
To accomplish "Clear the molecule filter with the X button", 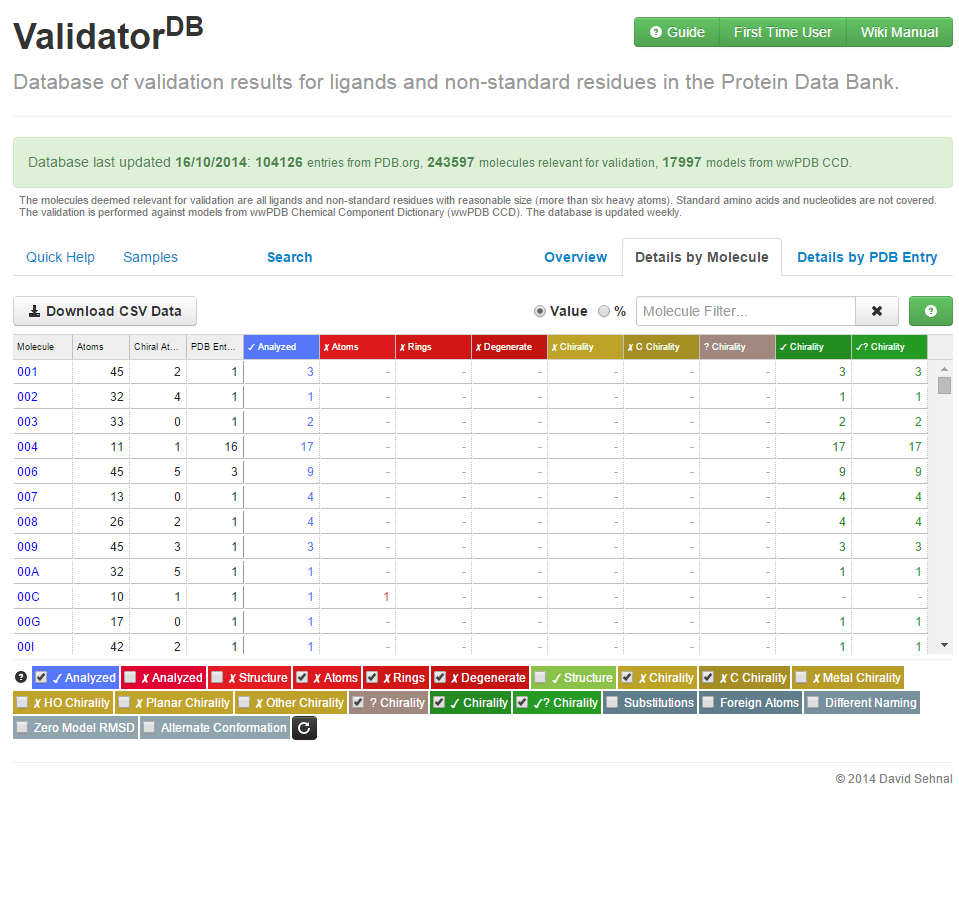I will [x=876, y=311].
